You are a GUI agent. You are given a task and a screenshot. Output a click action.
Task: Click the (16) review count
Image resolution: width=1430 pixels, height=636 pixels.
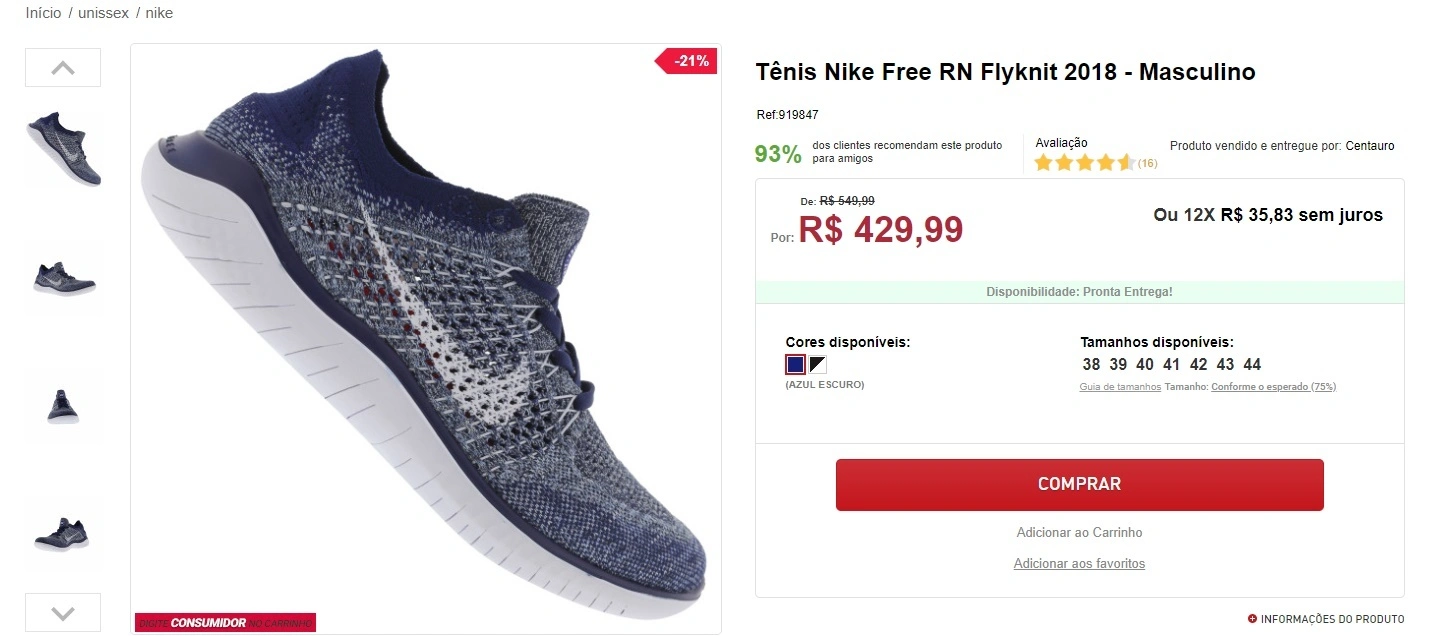(x=1147, y=162)
